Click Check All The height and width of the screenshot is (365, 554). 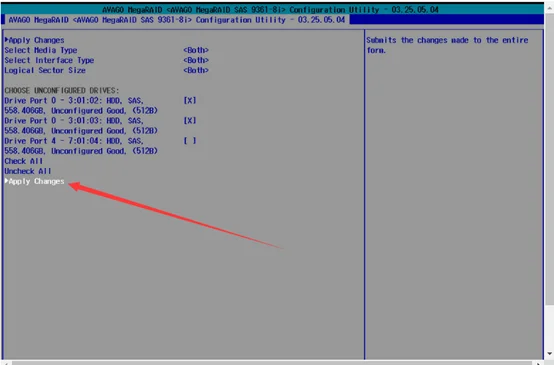[x=24, y=161]
